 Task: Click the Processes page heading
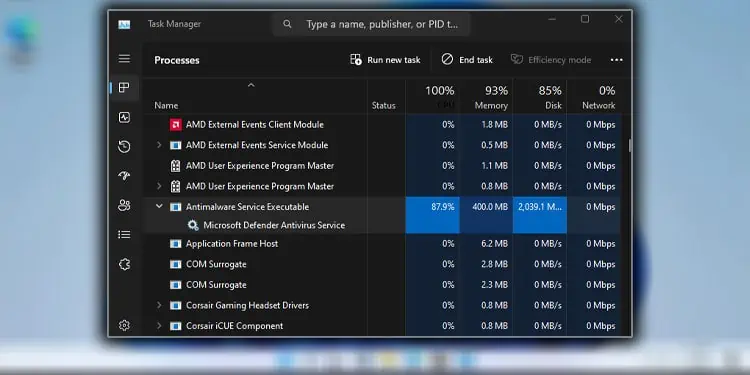[x=176, y=60]
